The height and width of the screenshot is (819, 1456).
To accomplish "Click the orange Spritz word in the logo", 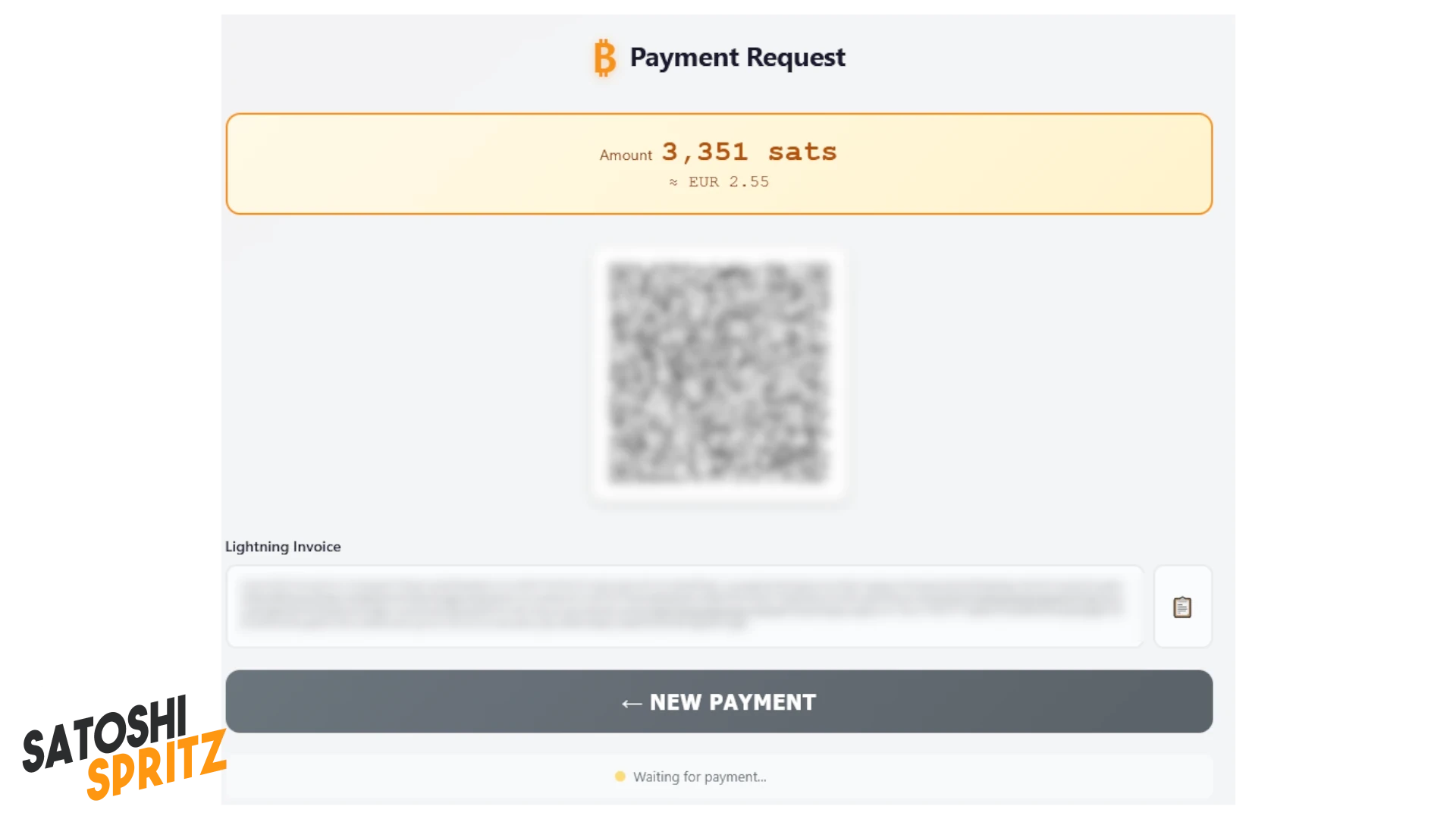I will pos(155,766).
